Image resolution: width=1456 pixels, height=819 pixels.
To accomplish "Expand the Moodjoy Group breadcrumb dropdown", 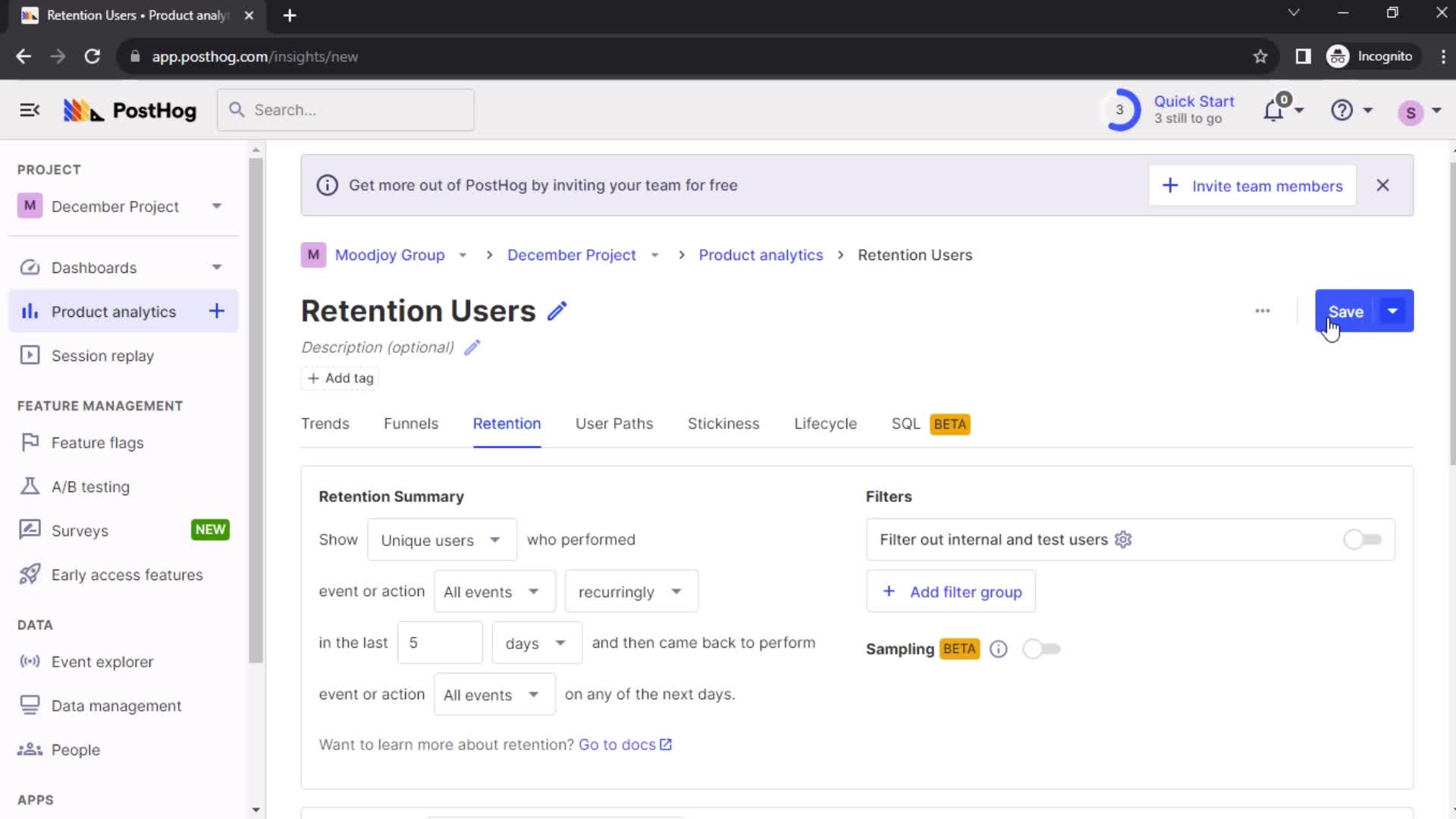I will point(463,256).
